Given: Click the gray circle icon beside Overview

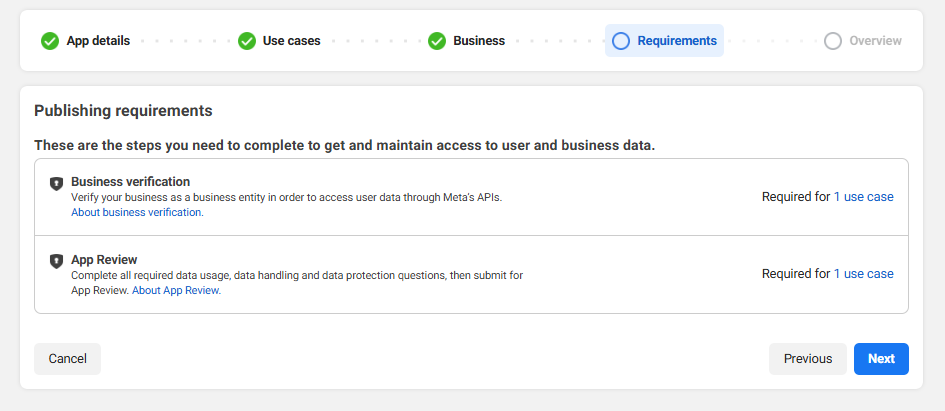Looking at the screenshot, I should [x=833, y=41].
